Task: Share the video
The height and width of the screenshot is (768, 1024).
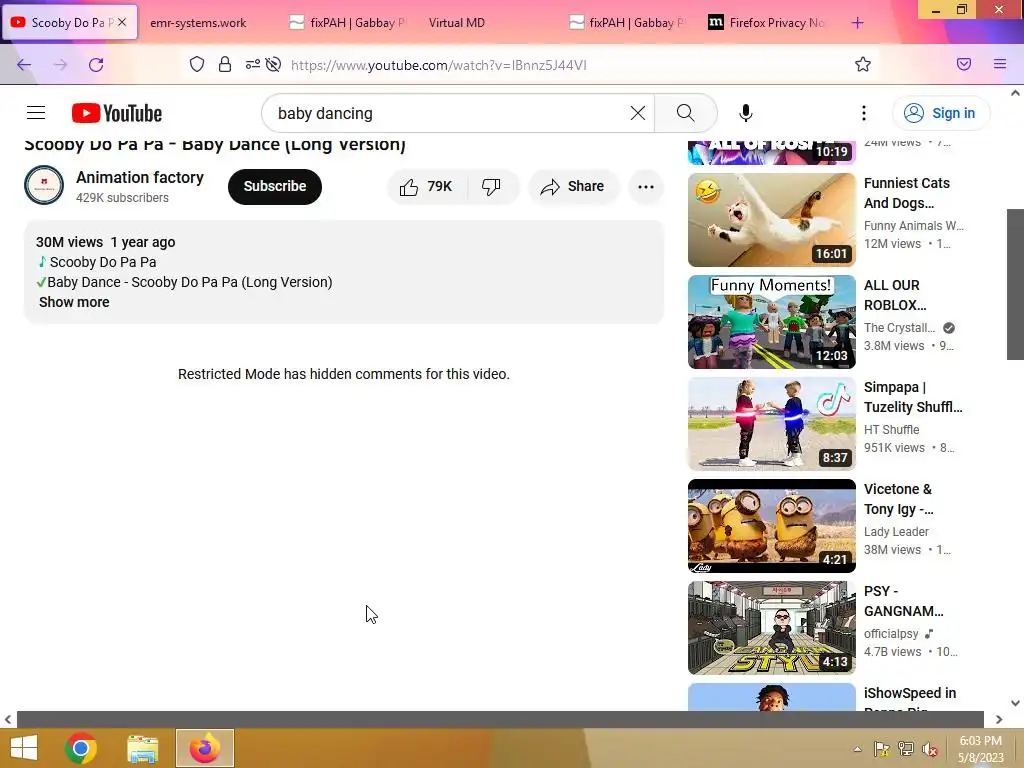Action: click(x=572, y=187)
